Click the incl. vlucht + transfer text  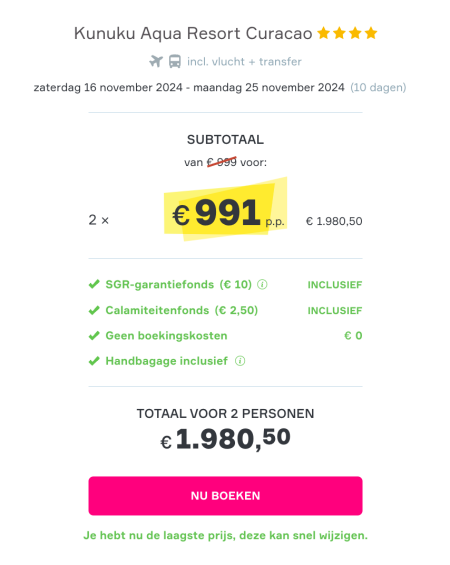click(x=244, y=62)
